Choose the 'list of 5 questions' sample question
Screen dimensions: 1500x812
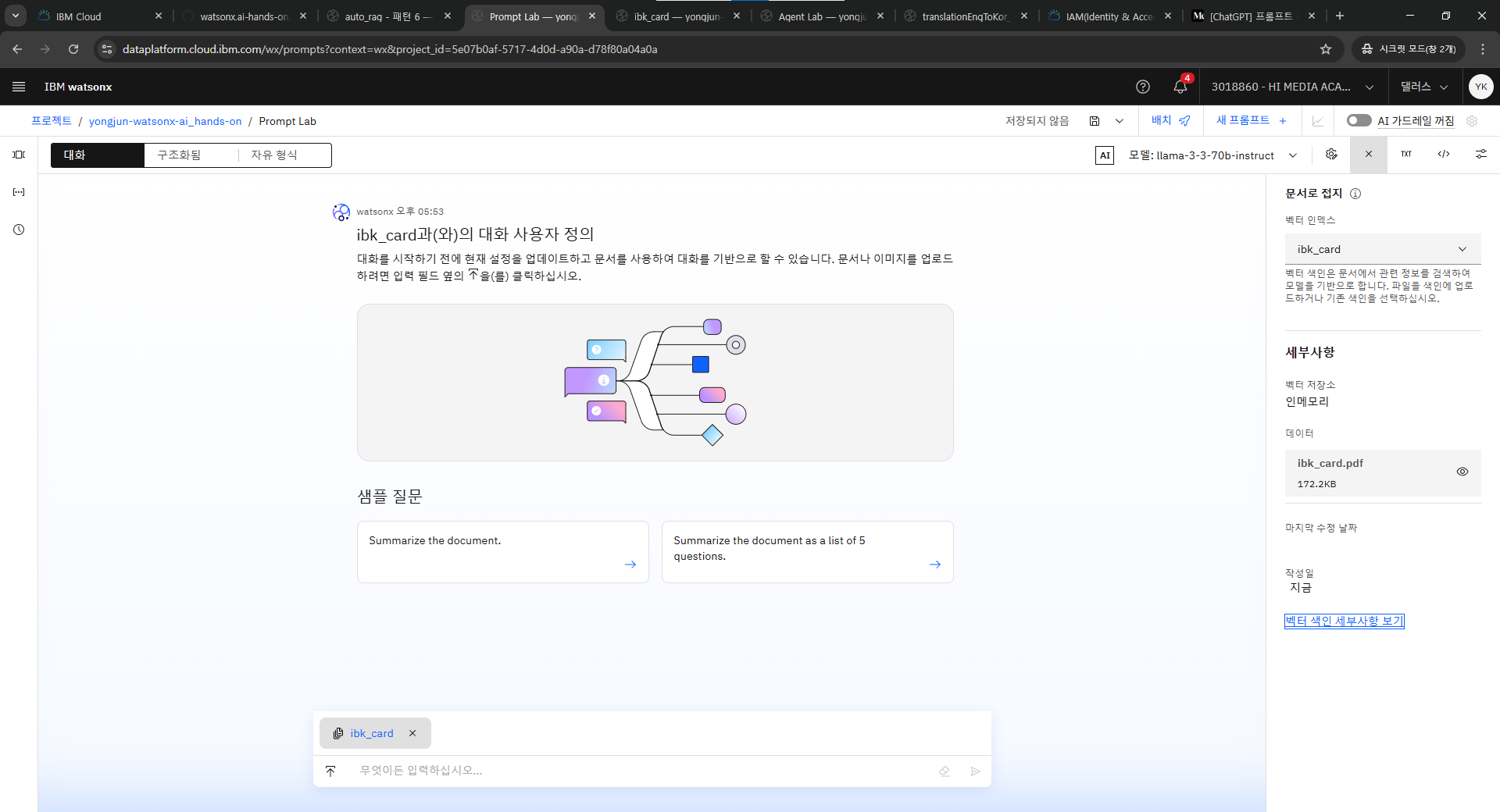pos(808,552)
